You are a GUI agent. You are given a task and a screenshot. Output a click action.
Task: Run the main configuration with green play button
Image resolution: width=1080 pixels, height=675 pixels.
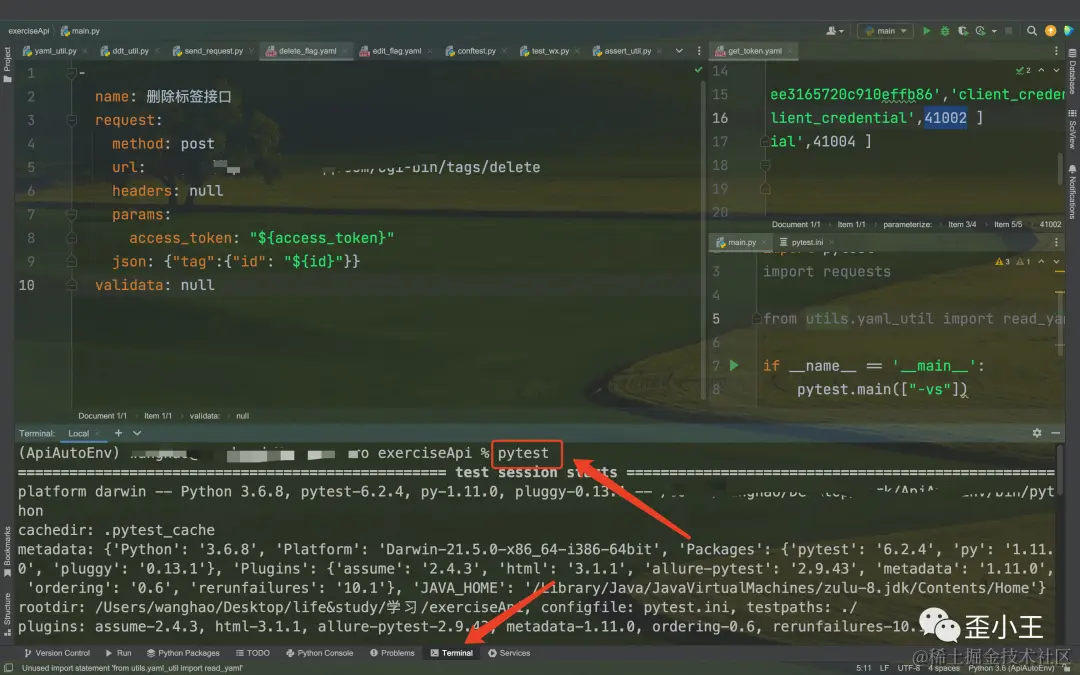926,31
